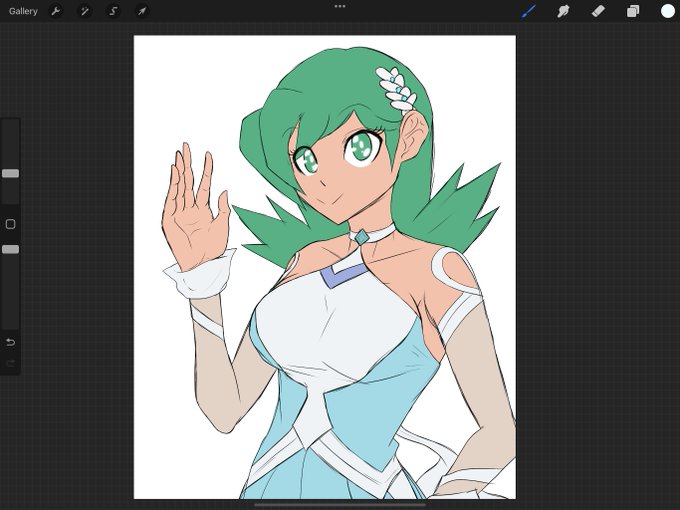Image resolution: width=680 pixels, height=510 pixels.
Task: Open the Gallery
Action: point(23,11)
